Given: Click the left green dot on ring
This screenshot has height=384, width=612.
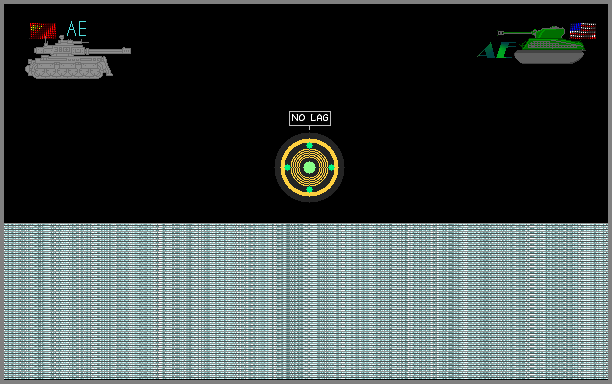Looking at the screenshot, I should point(288,167).
